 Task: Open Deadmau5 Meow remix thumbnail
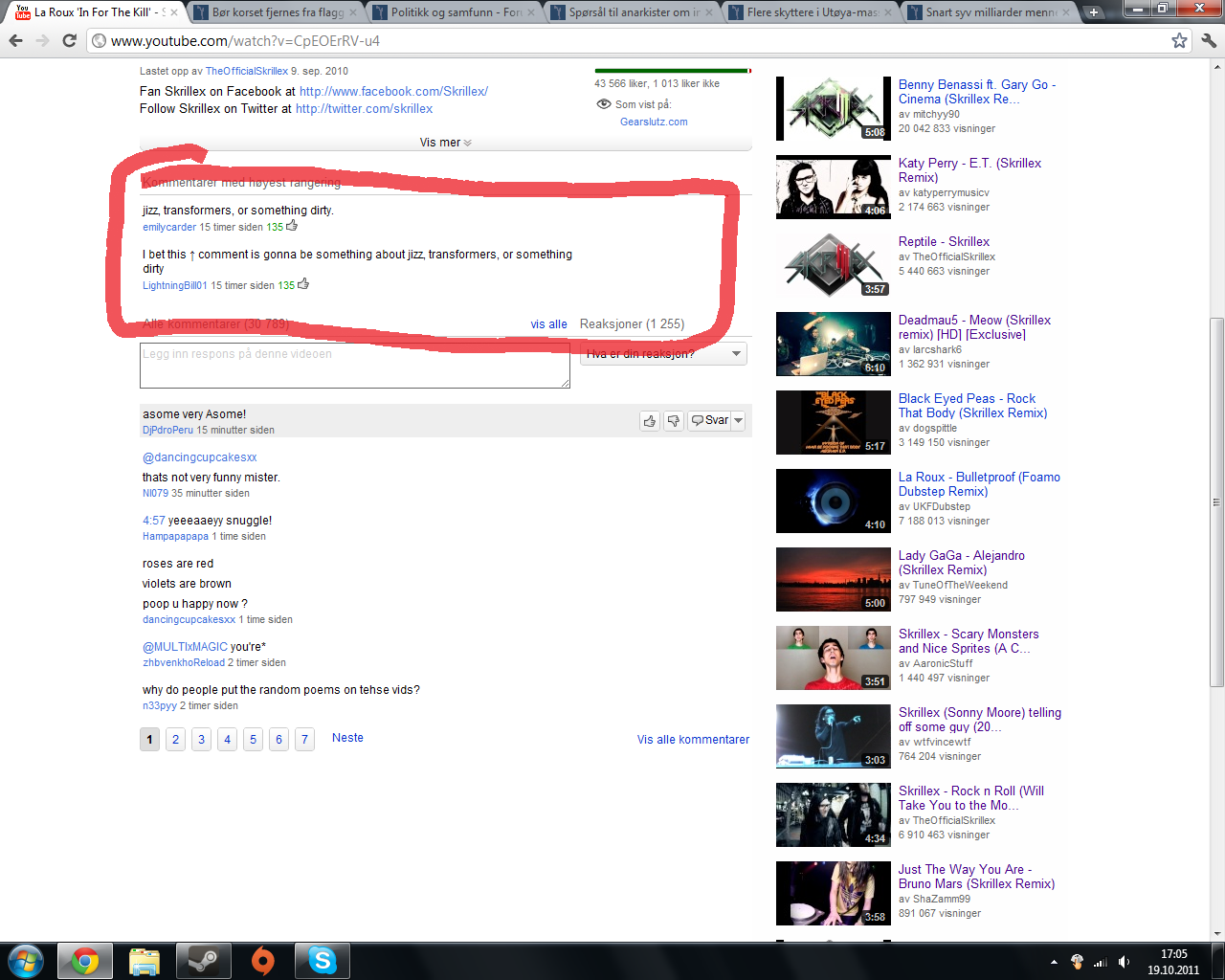[x=834, y=344]
